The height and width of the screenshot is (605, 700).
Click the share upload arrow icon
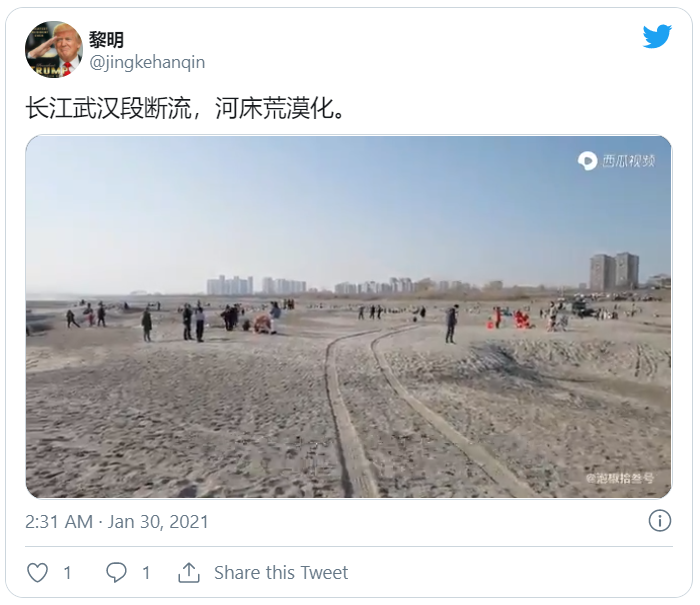(x=189, y=572)
